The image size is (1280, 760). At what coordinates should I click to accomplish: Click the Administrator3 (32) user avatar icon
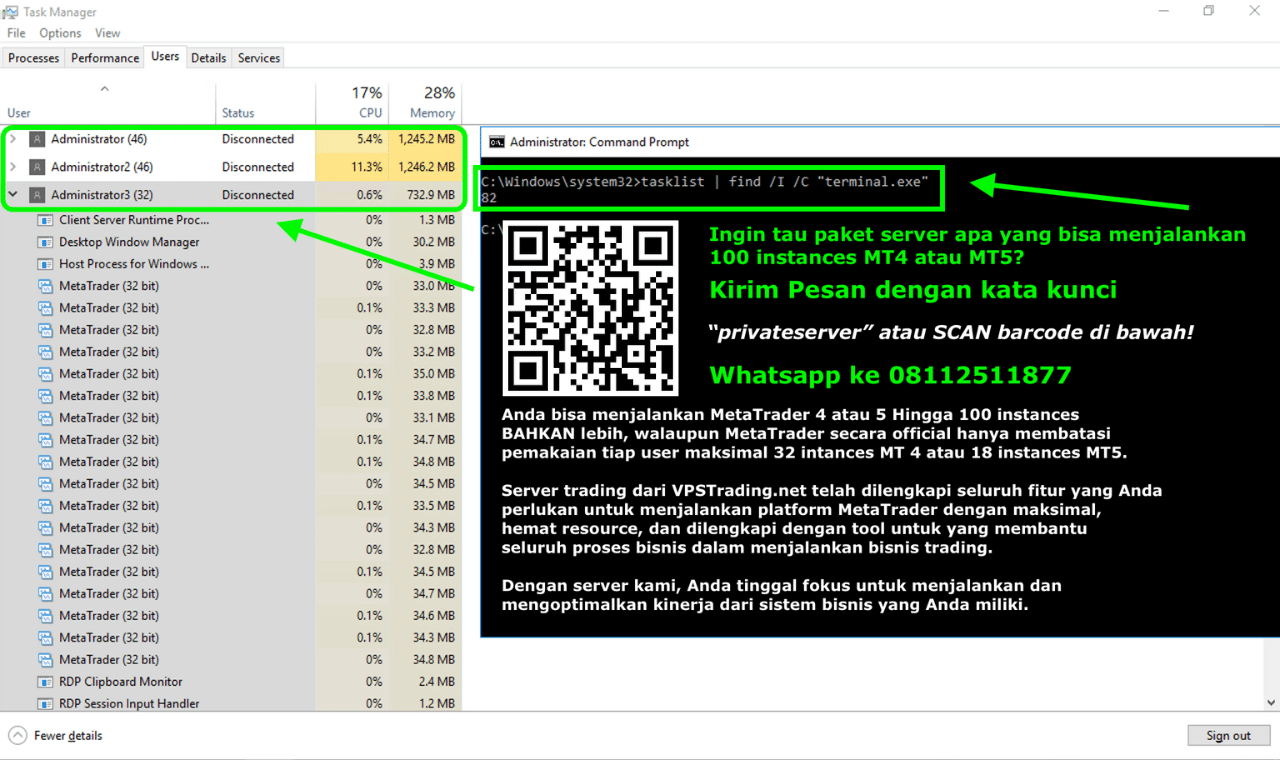point(37,195)
